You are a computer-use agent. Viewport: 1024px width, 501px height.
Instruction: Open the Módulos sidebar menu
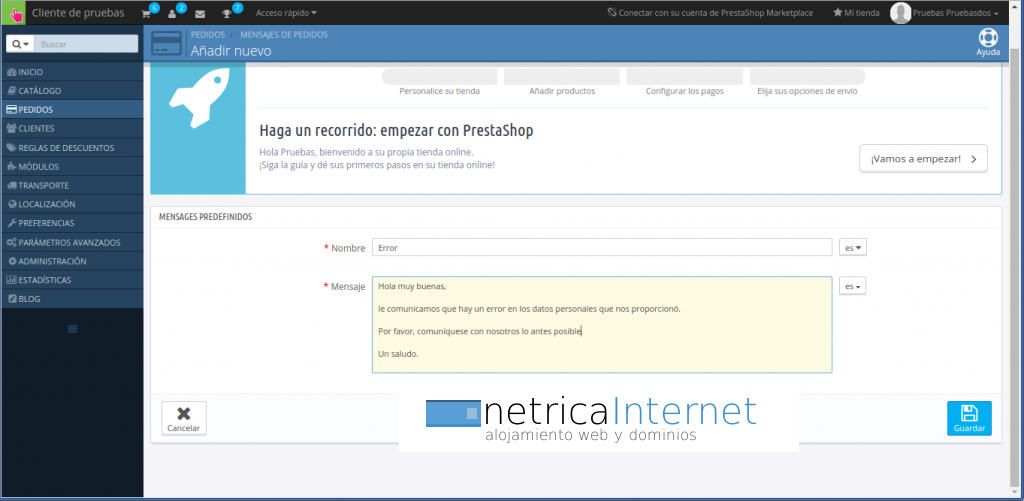38,166
